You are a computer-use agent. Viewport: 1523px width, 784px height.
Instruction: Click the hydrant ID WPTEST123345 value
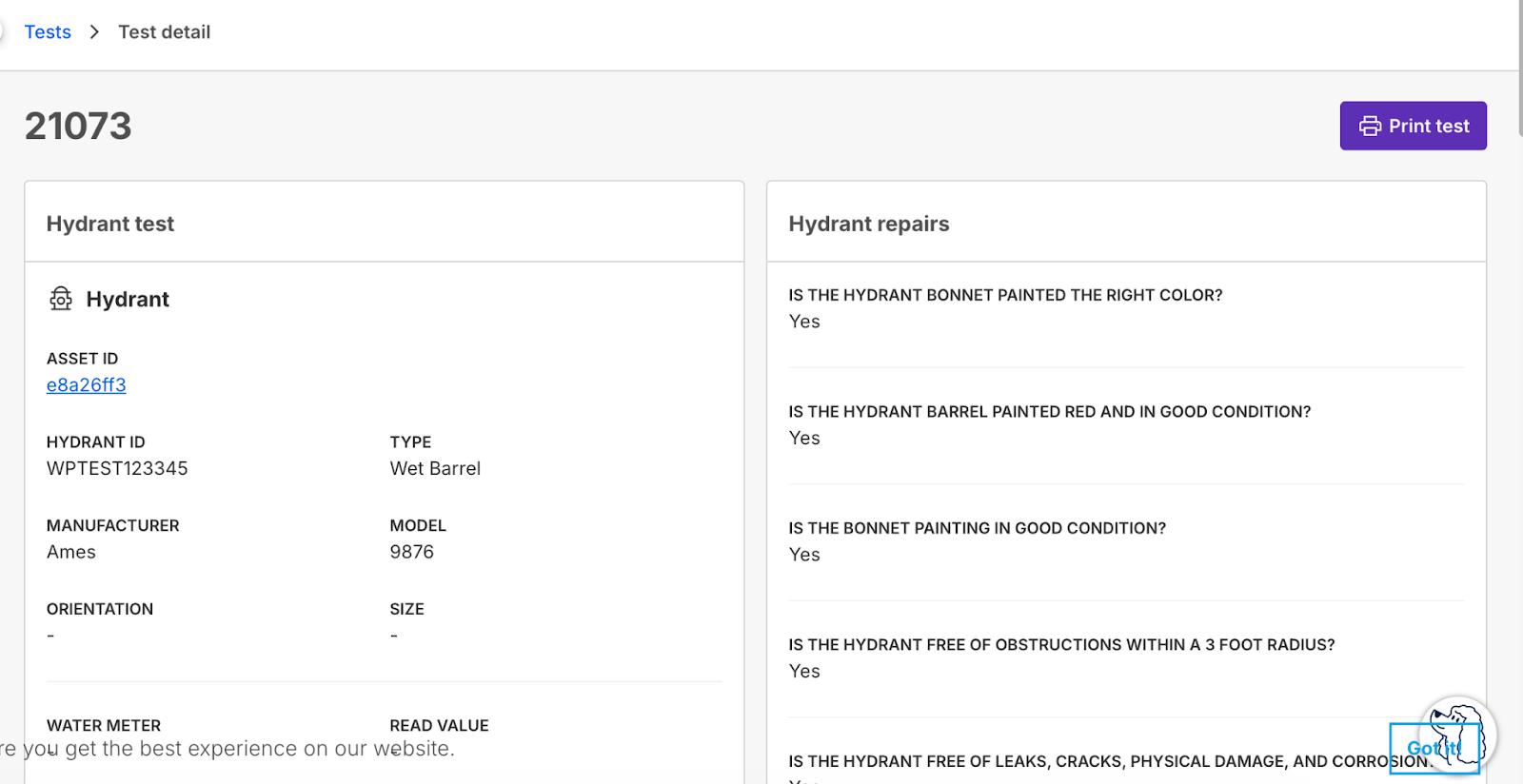pos(117,468)
